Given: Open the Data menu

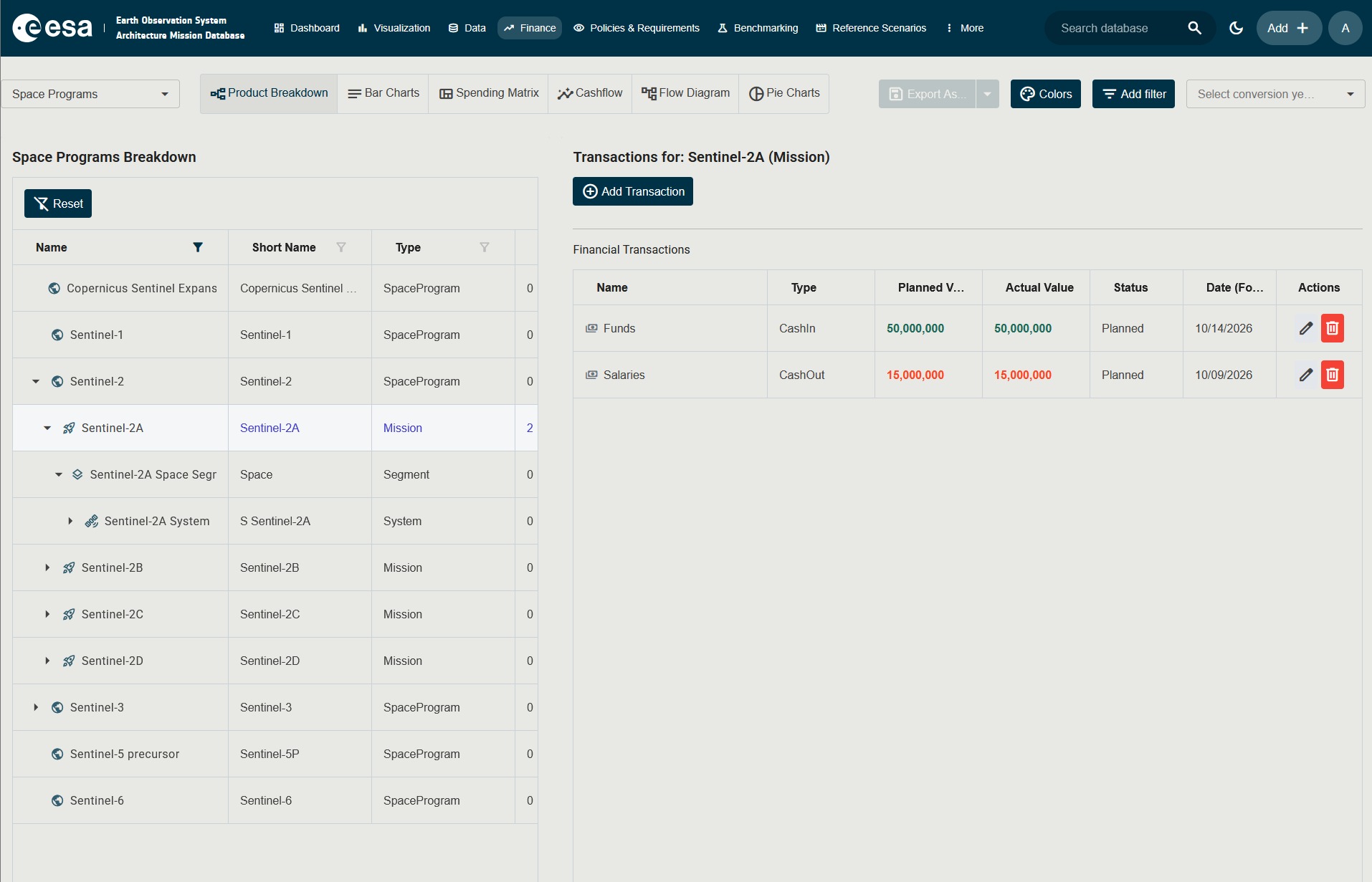Looking at the screenshot, I should (467, 28).
